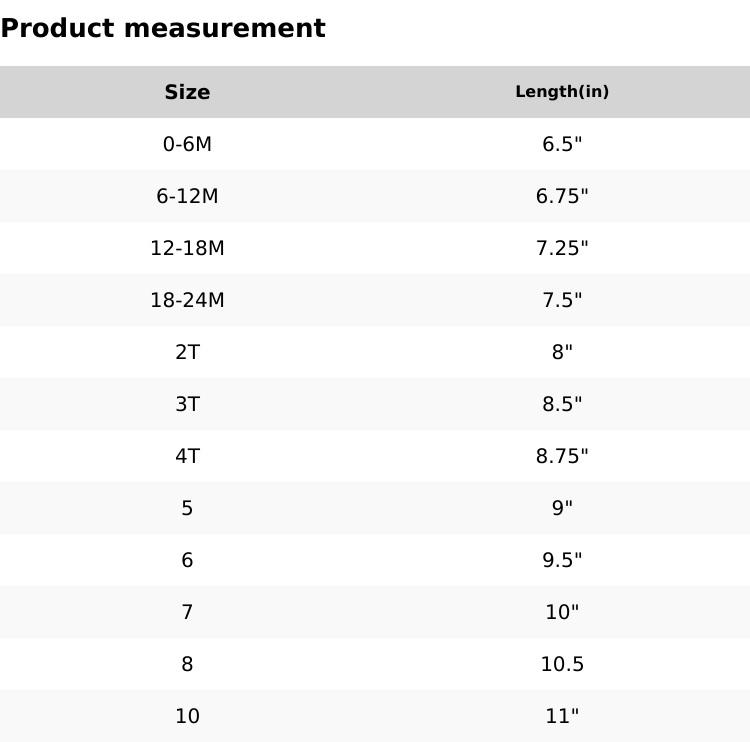The height and width of the screenshot is (742, 750).
Task: Select the Length(in) column header
Action: [562, 92]
